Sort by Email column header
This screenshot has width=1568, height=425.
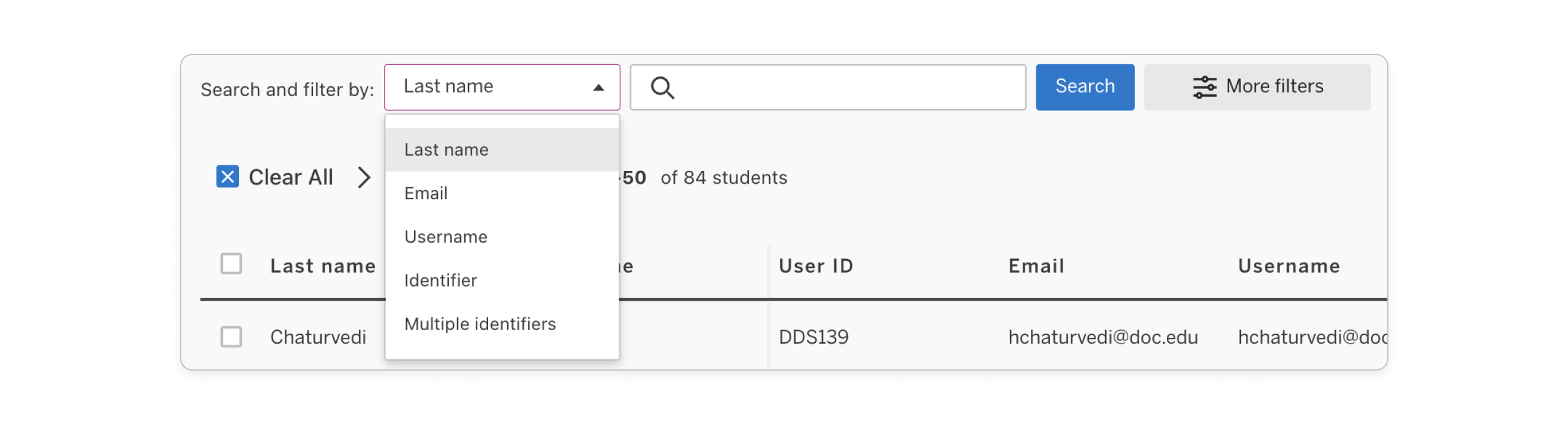point(1036,266)
